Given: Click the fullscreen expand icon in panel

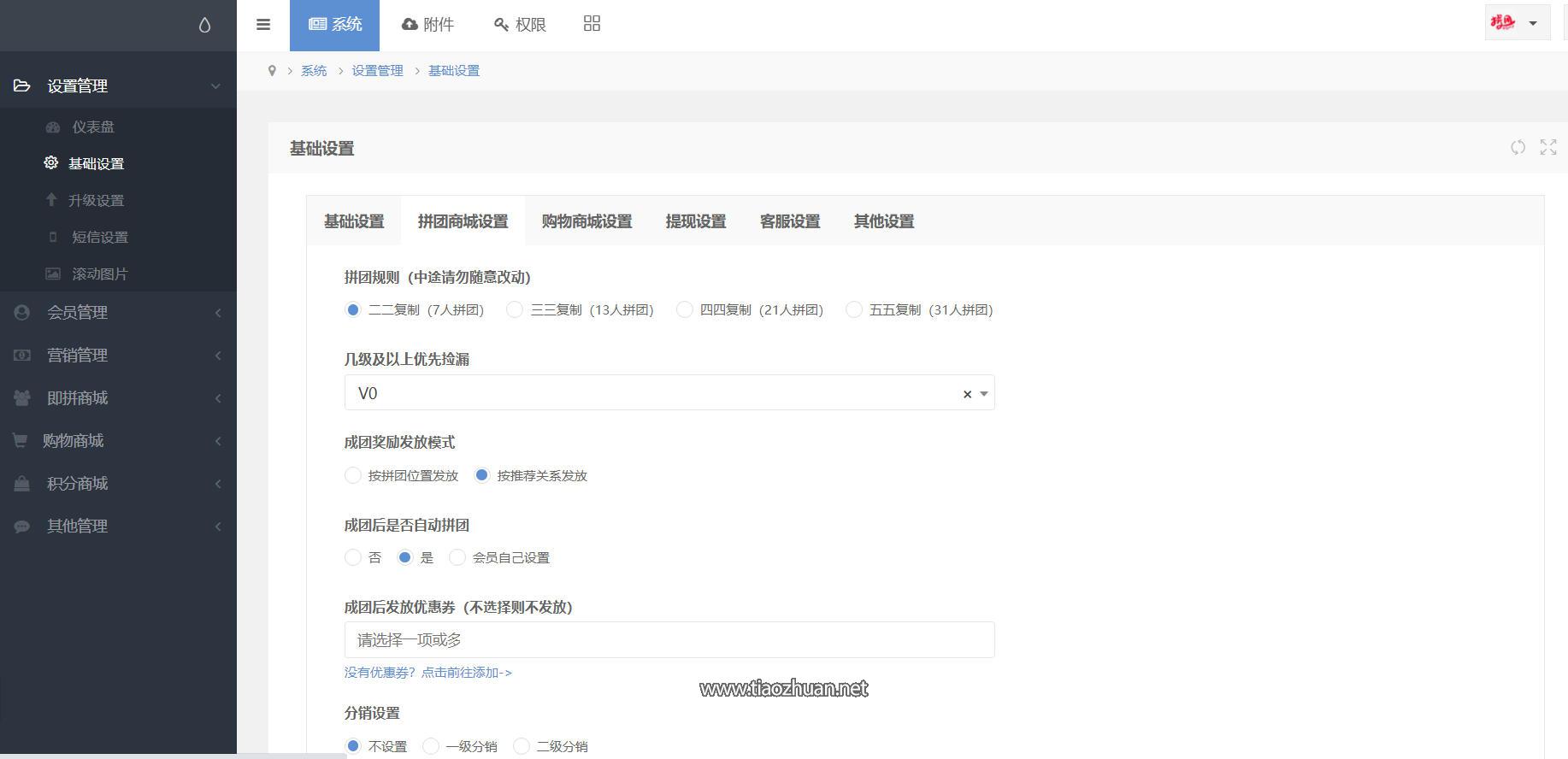Looking at the screenshot, I should point(1547,148).
